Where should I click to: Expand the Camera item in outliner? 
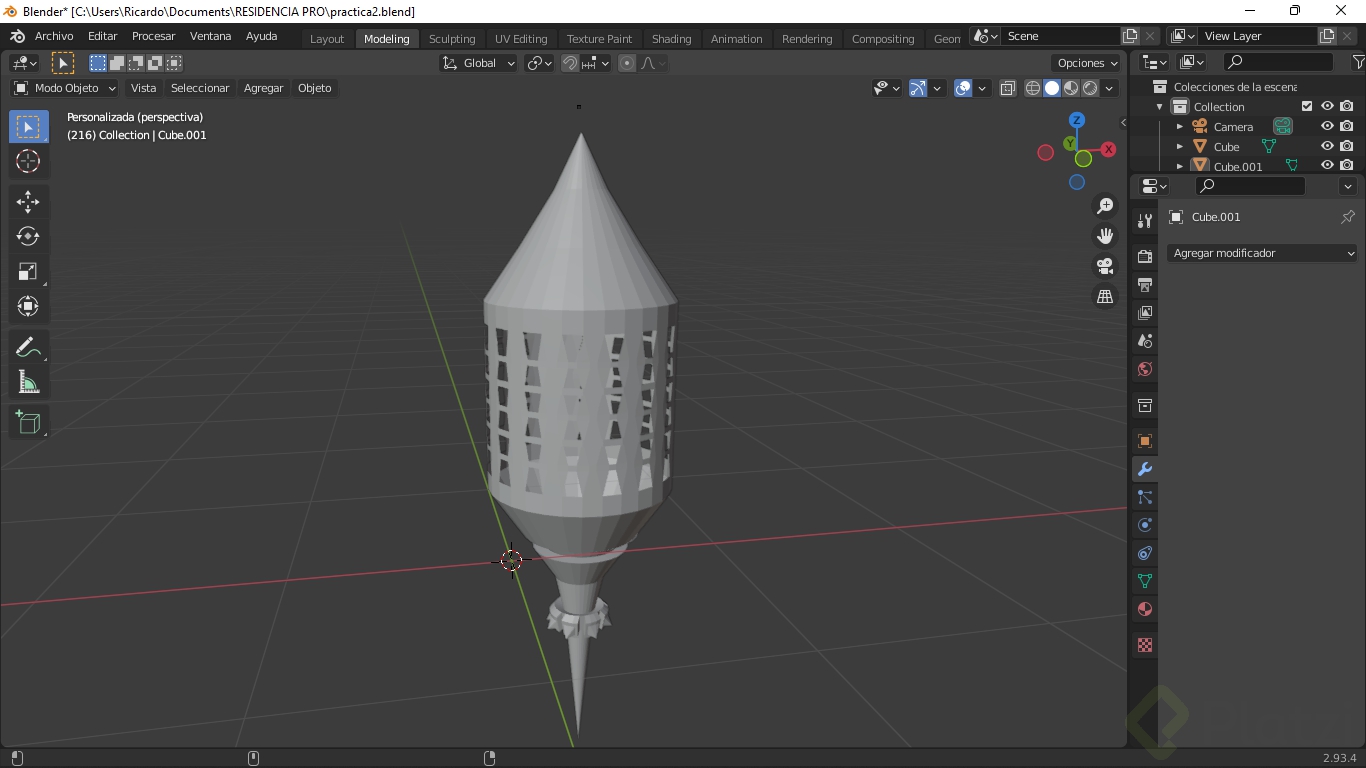pyautogui.click(x=1179, y=127)
